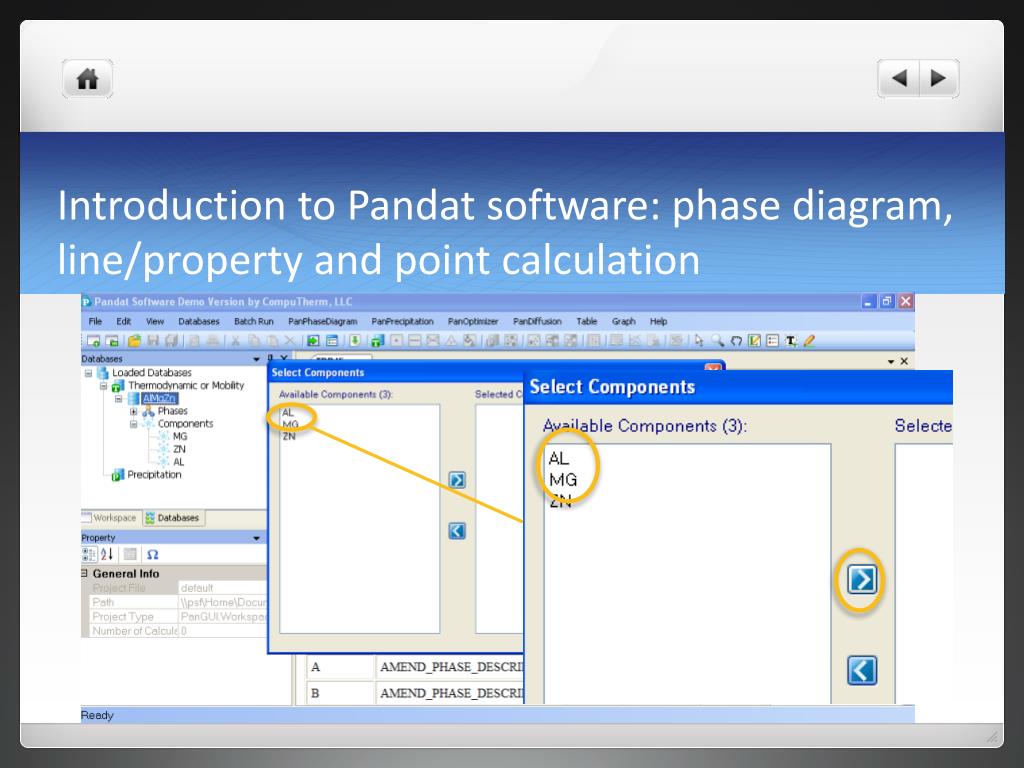Screen dimensions: 1024x768
Task: Click the property pages grid icon
Action: coord(131,554)
